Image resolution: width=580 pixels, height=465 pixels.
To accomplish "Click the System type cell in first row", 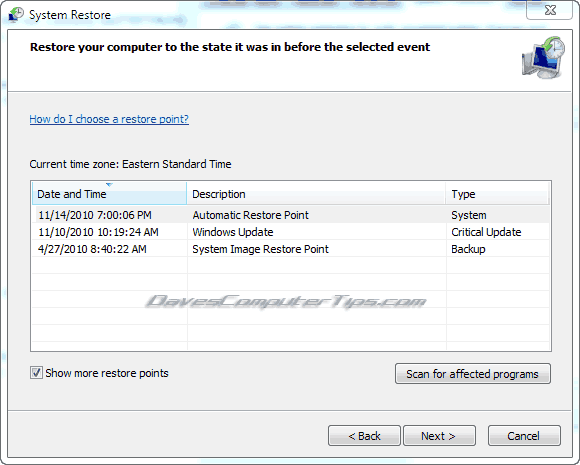I will pyautogui.click(x=469, y=215).
